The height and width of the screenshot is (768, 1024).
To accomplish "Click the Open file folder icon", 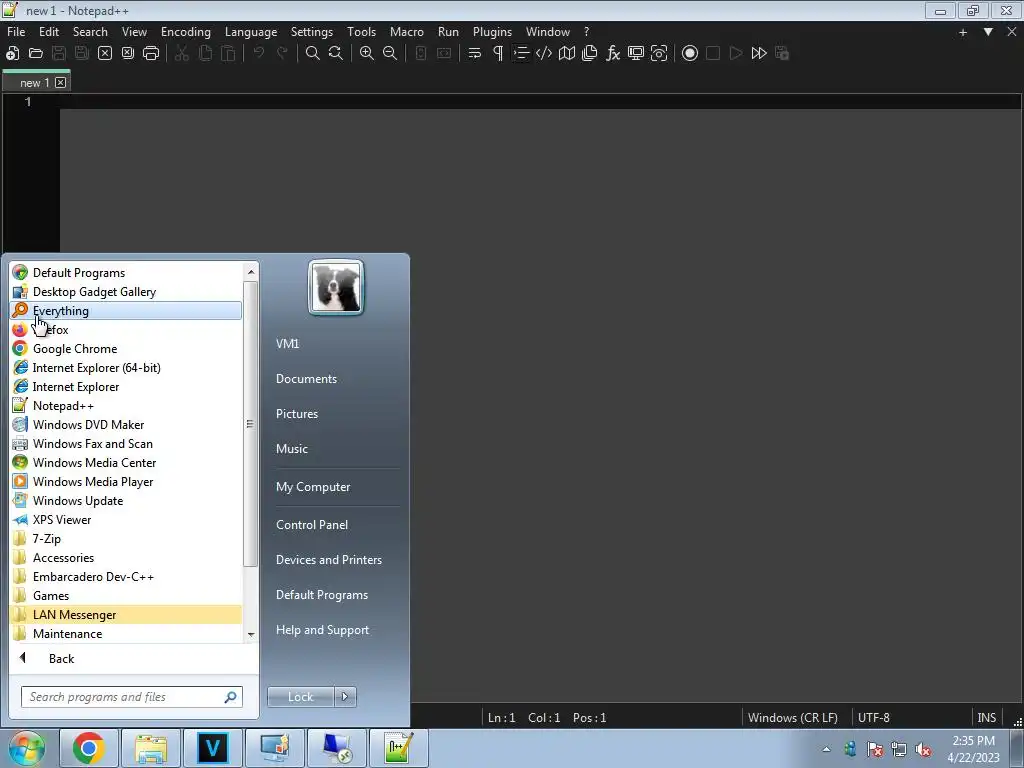I will click(36, 54).
